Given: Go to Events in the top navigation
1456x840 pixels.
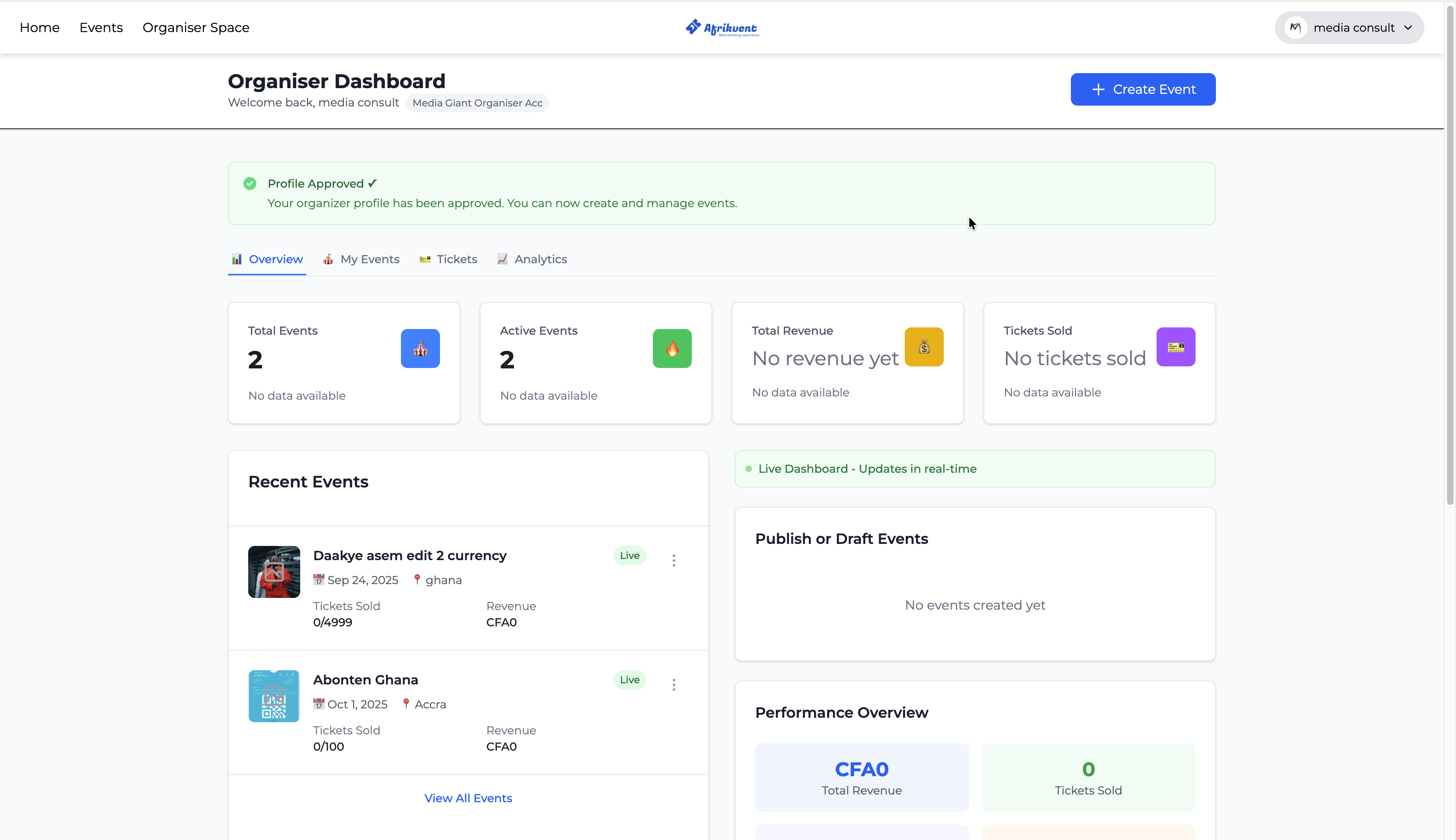Looking at the screenshot, I should point(101,28).
